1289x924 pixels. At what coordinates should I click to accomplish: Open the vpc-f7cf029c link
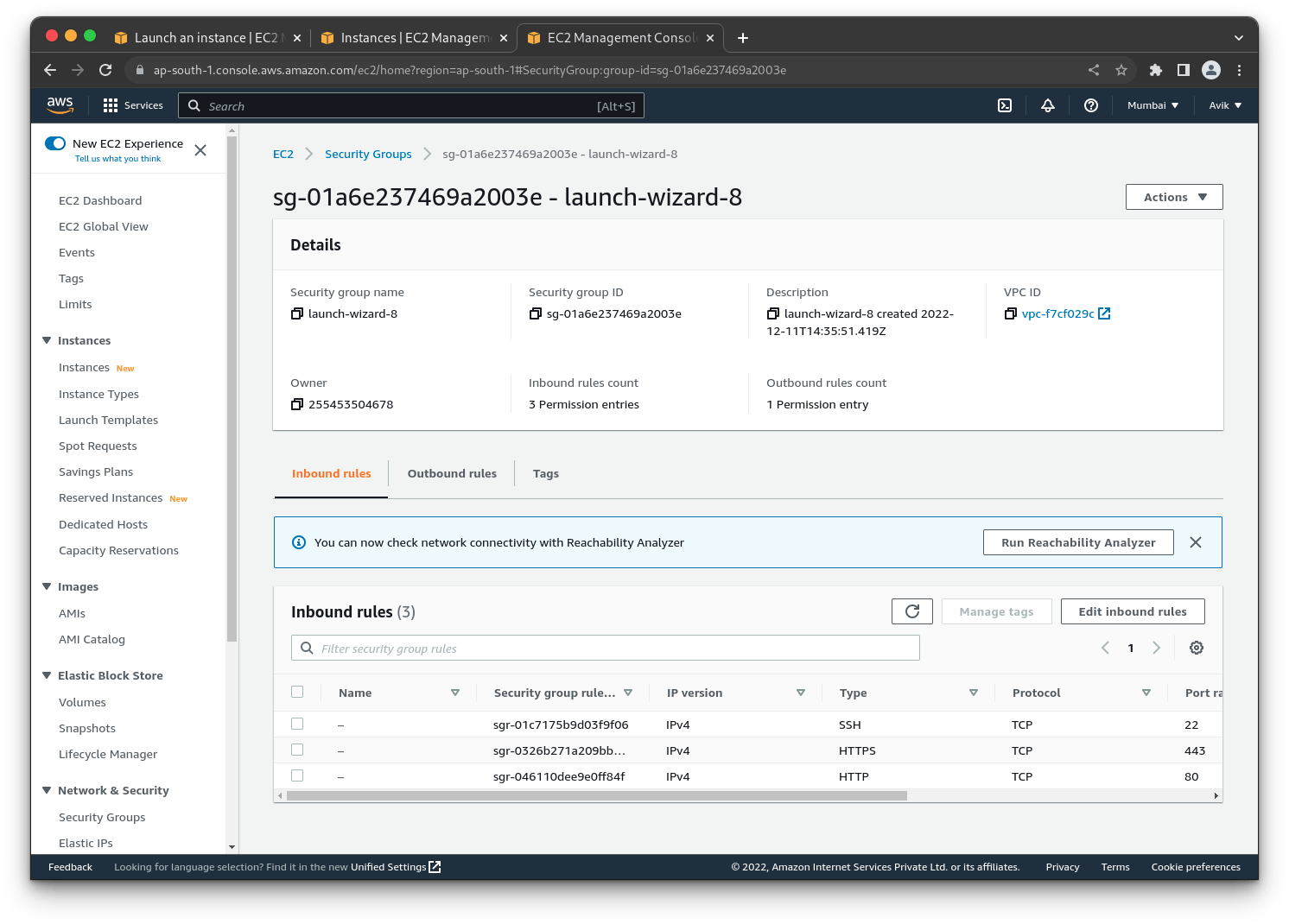pos(1060,313)
